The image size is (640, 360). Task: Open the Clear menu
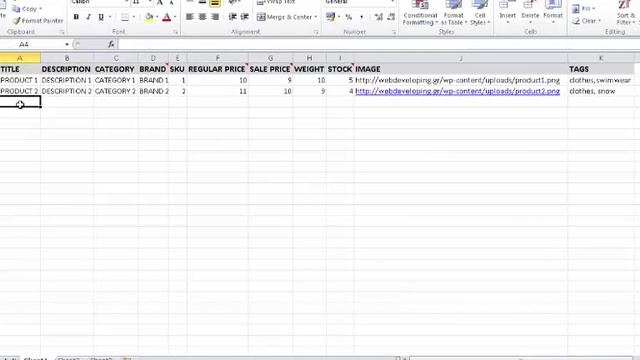click(587, 21)
